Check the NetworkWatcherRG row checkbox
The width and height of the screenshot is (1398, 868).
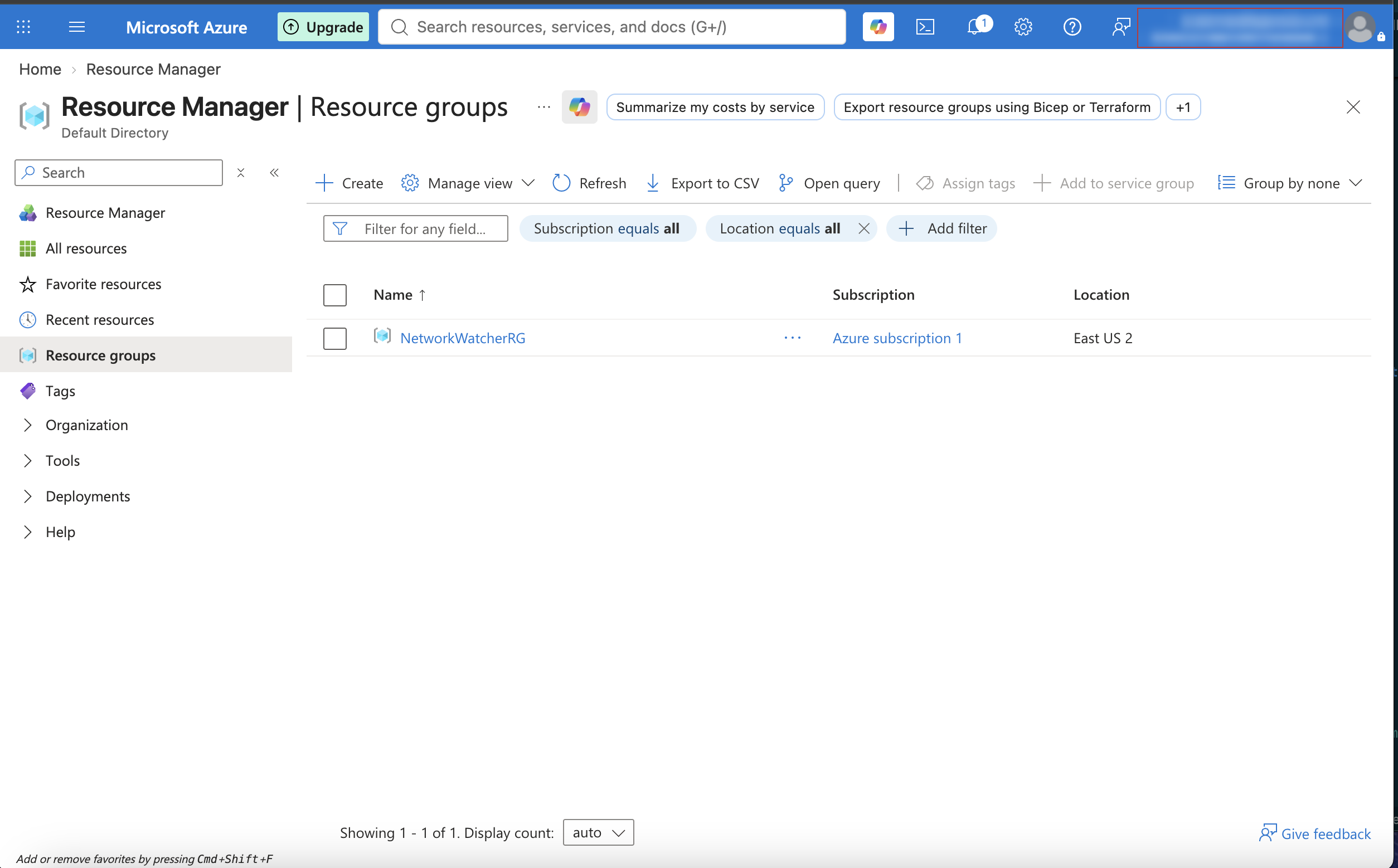click(335, 338)
